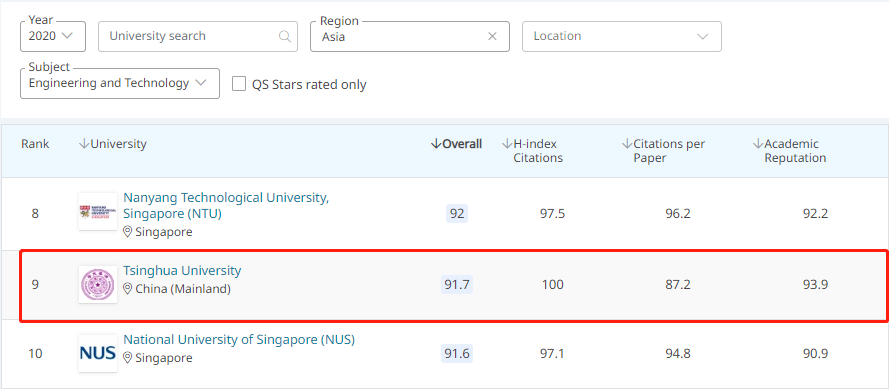This screenshot has width=889, height=389.
Task: Clear the Asia region filter
Action: pyautogui.click(x=492, y=36)
